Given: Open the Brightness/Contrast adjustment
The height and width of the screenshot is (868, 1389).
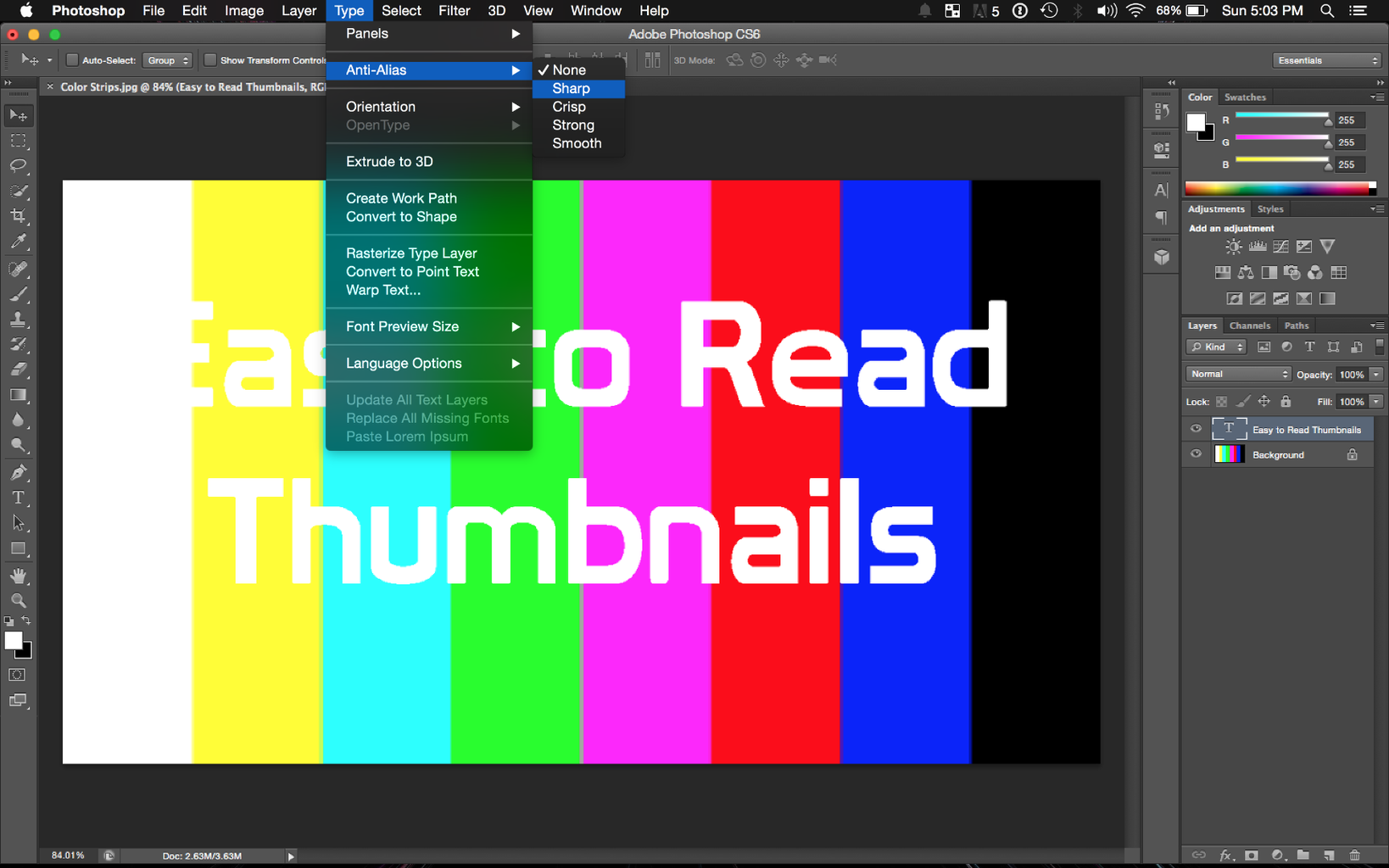Looking at the screenshot, I should tap(1233, 247).
